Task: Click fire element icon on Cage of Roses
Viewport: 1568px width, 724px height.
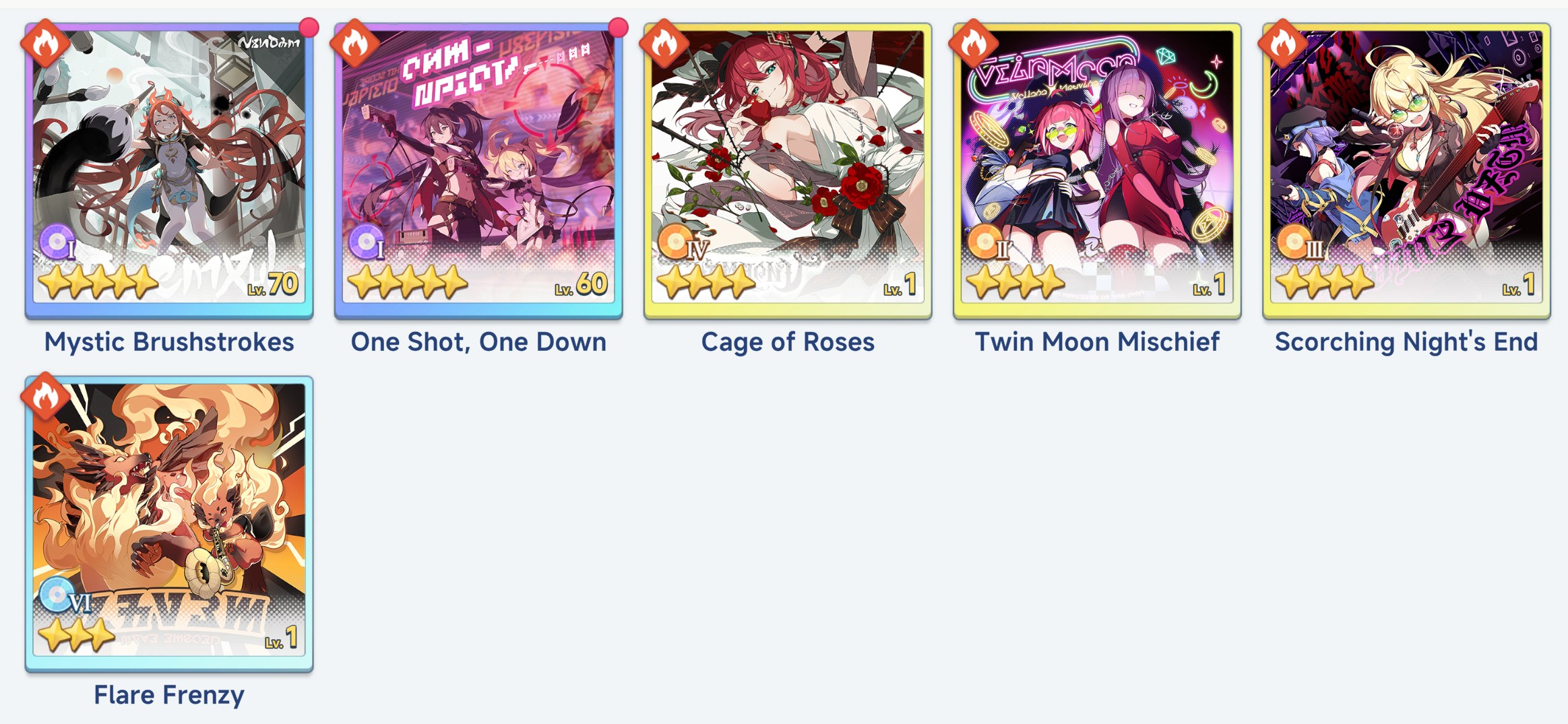Action: point(664,43)
